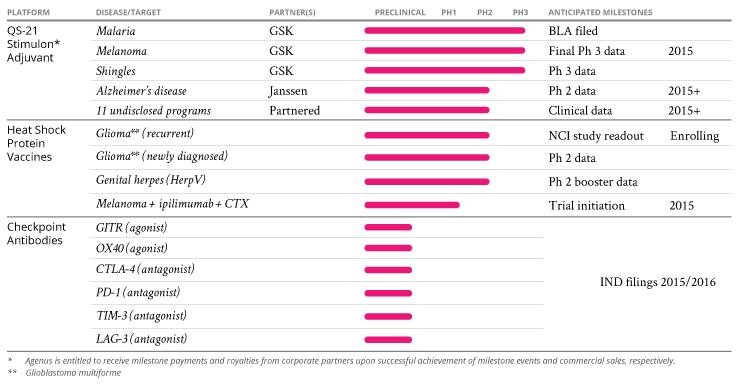Select Heat Shock Protein Vaccines label
Screen dimensions: 740x389
(36, 144)
